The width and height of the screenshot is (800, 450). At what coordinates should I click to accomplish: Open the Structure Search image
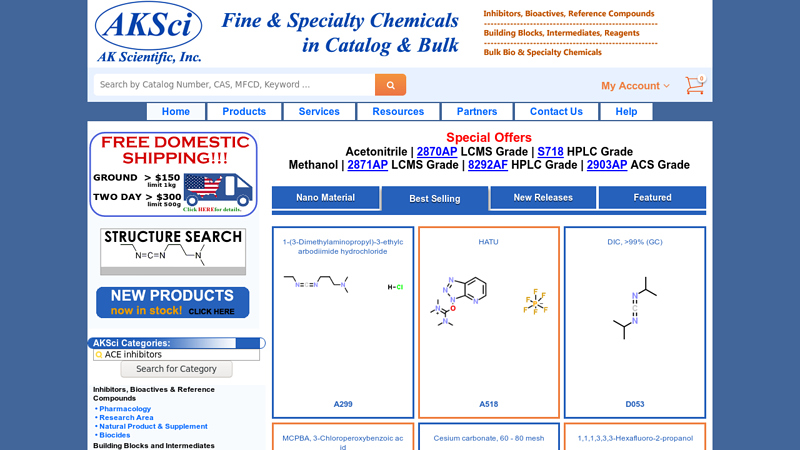pyautogui.click(x=173, y=251)
